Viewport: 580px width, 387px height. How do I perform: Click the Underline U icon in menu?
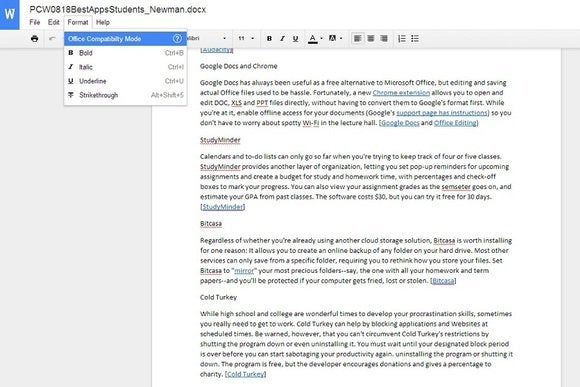[x=71, y=81]
